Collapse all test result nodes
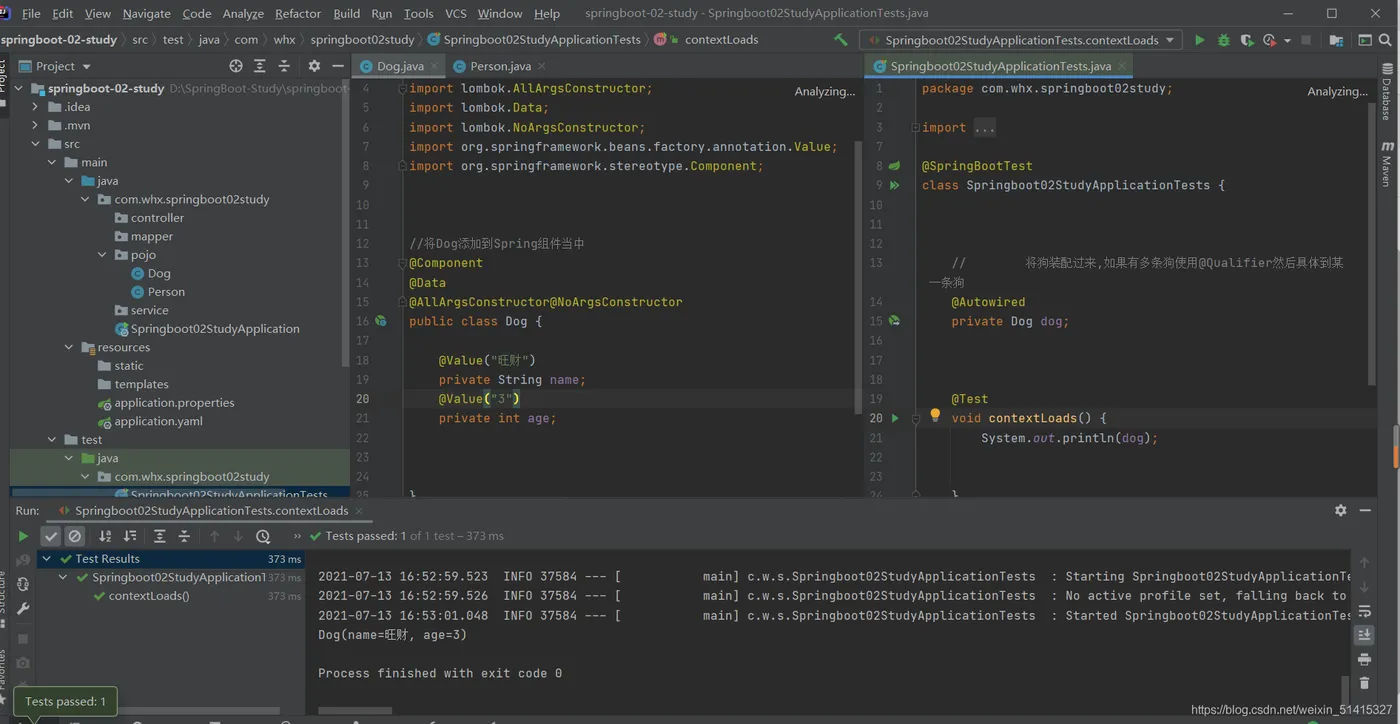Screen dimensions: 1400x724 click(x=184, y=536)
